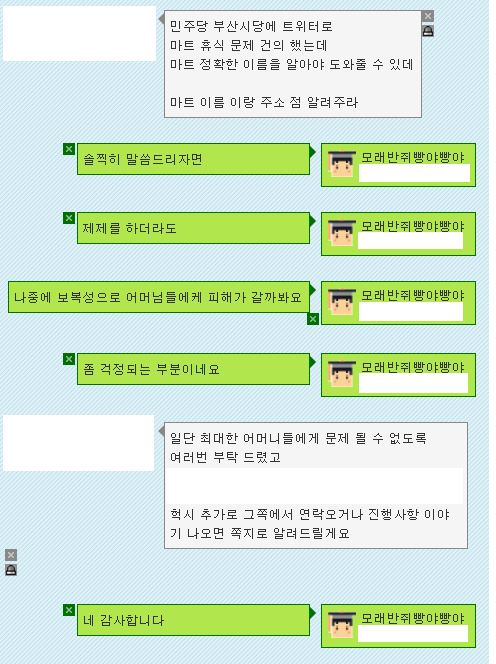
Task: Open the avatar beside '좀 걱정되는 부분이네요'
Action: tap(341, 374)
